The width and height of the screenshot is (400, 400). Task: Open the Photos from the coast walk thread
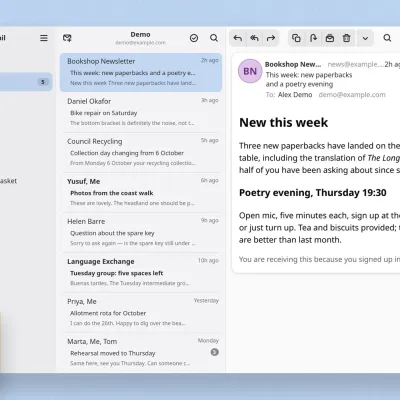141,192
